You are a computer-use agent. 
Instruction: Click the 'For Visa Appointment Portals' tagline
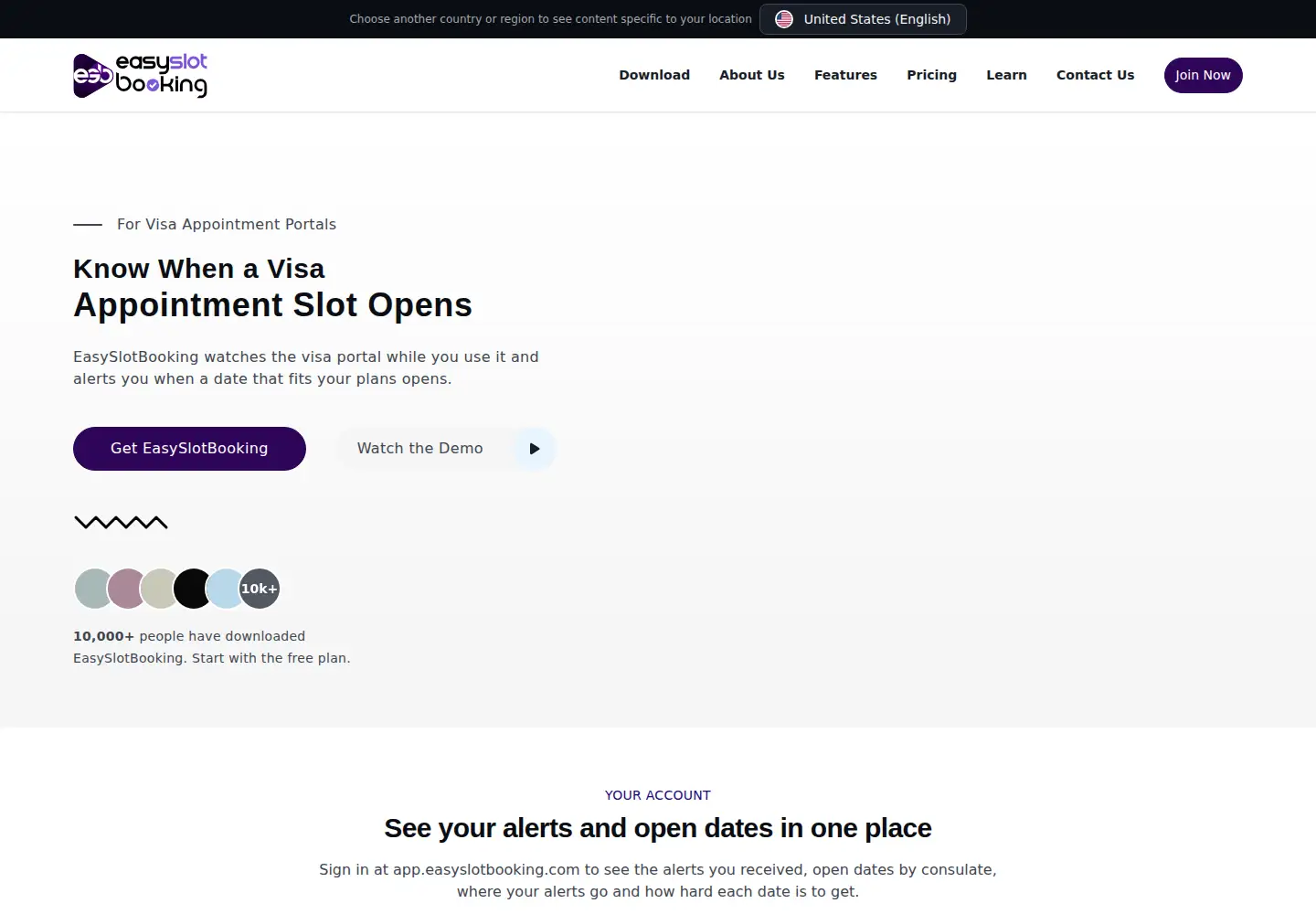[227, 224]
